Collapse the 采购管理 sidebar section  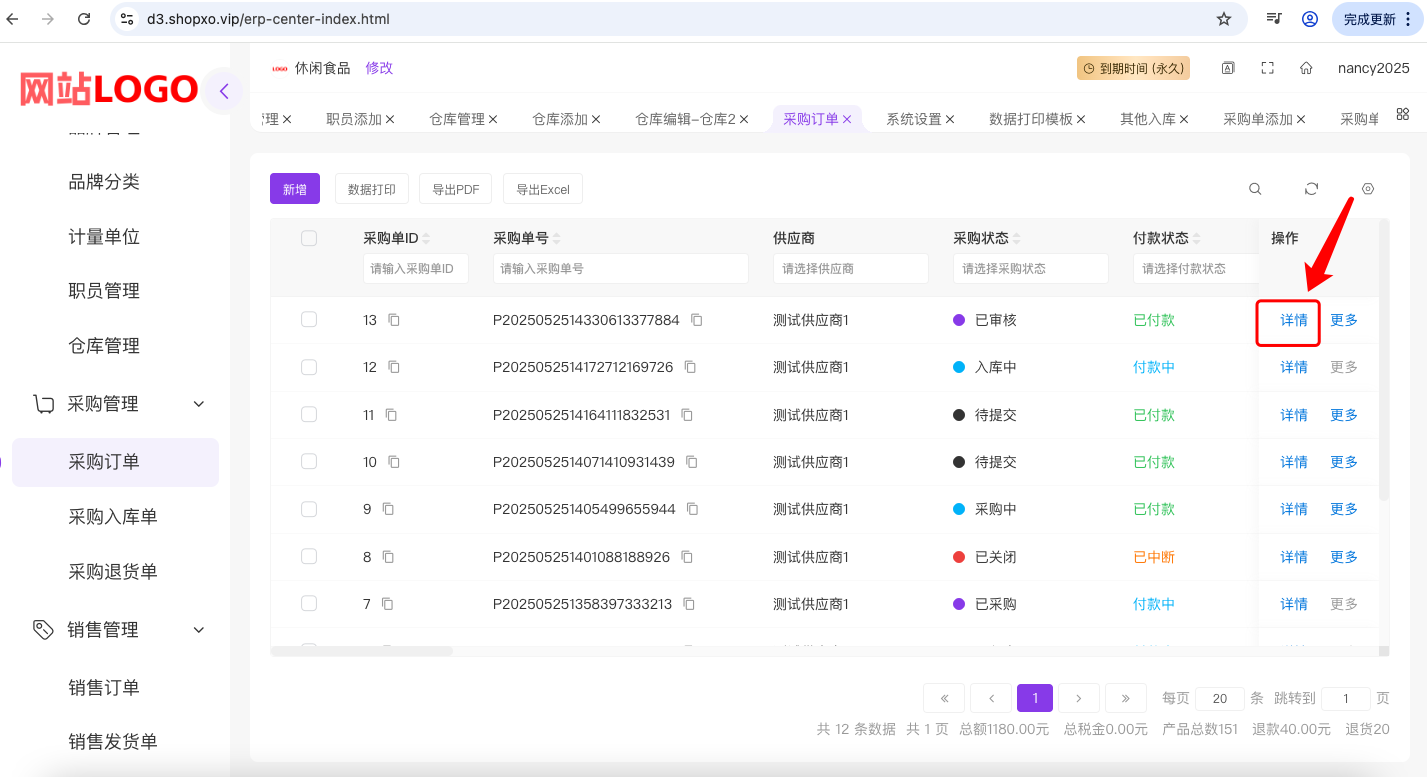(x=198, y=404)
